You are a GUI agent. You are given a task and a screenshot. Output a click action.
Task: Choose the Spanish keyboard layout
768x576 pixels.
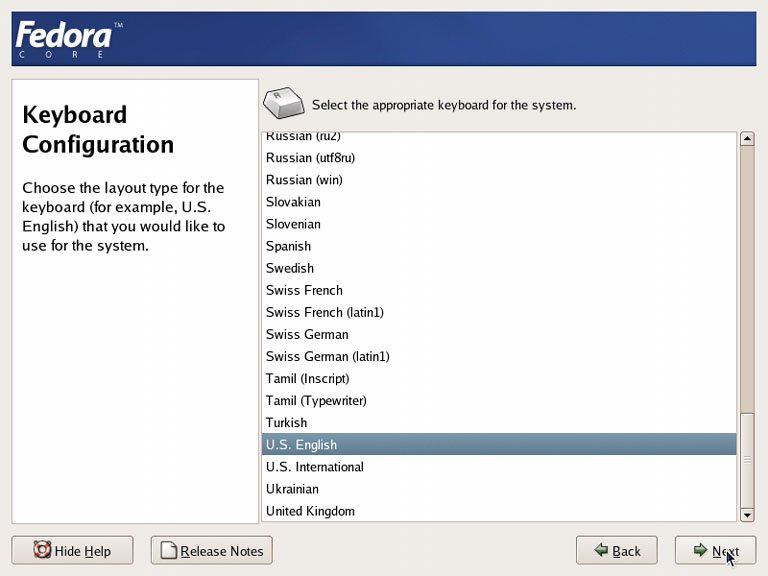288,246
